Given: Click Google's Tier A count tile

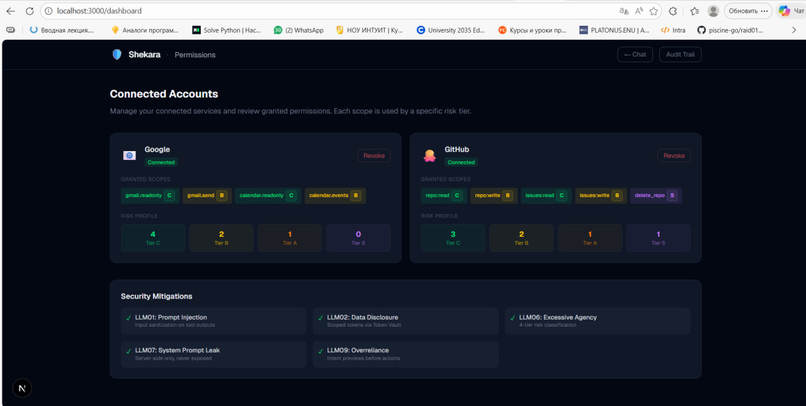Looking at the screenshot, I should (x=290, y=238).
